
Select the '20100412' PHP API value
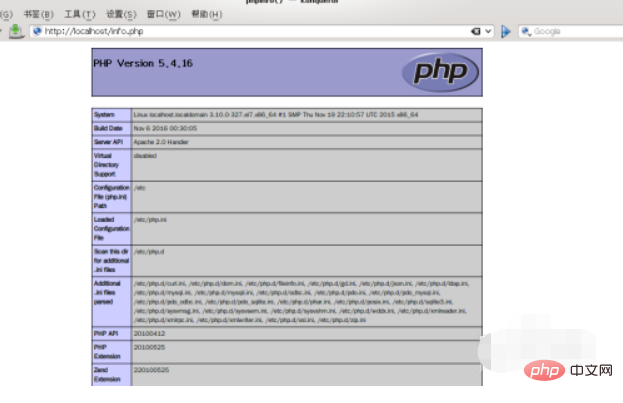(149, 333)
